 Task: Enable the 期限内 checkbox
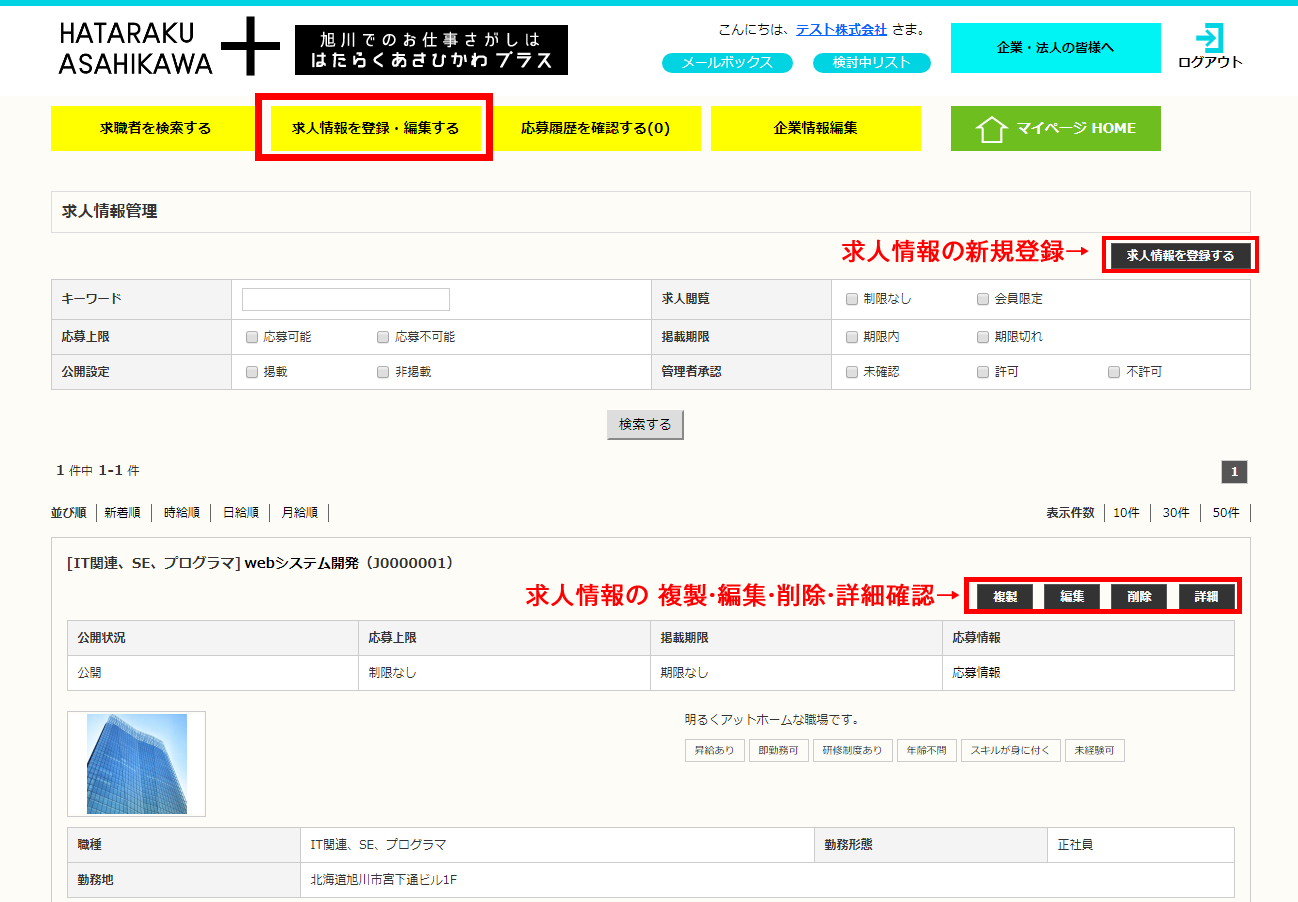point(851,337)
